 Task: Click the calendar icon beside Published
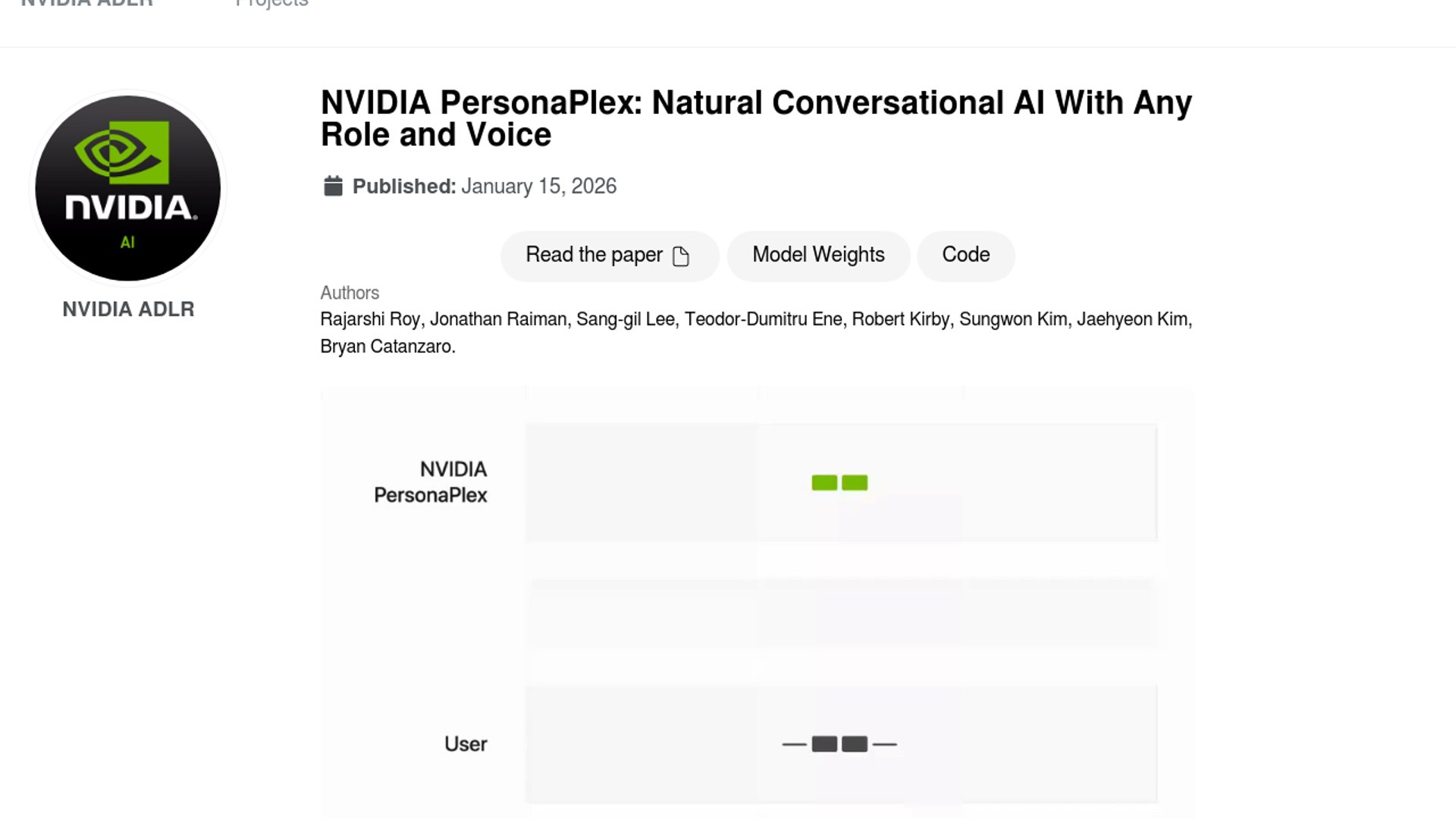tap(333, 186)
